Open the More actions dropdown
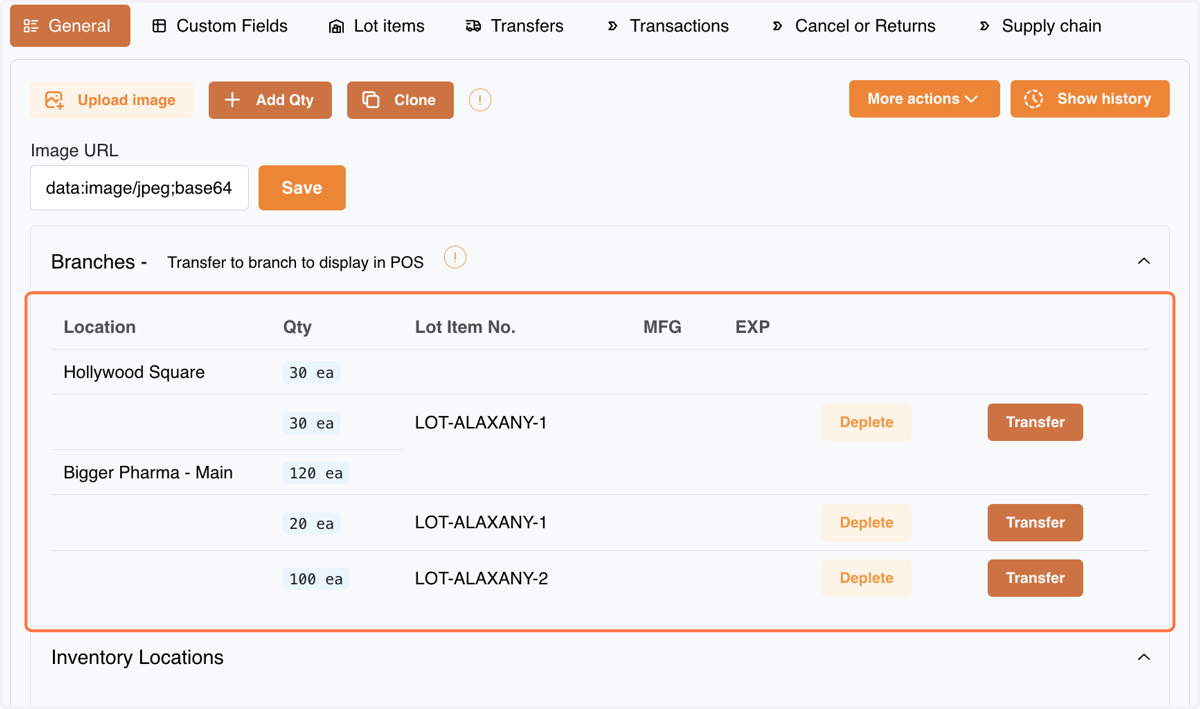The width and height of the screenshot is (1200, 709). (924, 99)
